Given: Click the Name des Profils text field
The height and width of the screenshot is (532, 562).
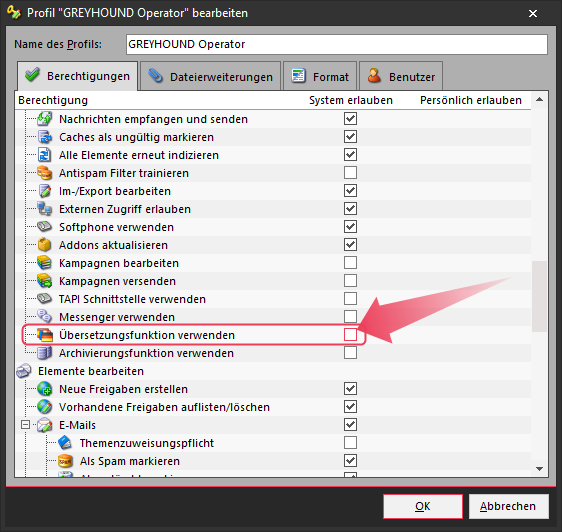Looking at the screenshot, I should [337, 44].
